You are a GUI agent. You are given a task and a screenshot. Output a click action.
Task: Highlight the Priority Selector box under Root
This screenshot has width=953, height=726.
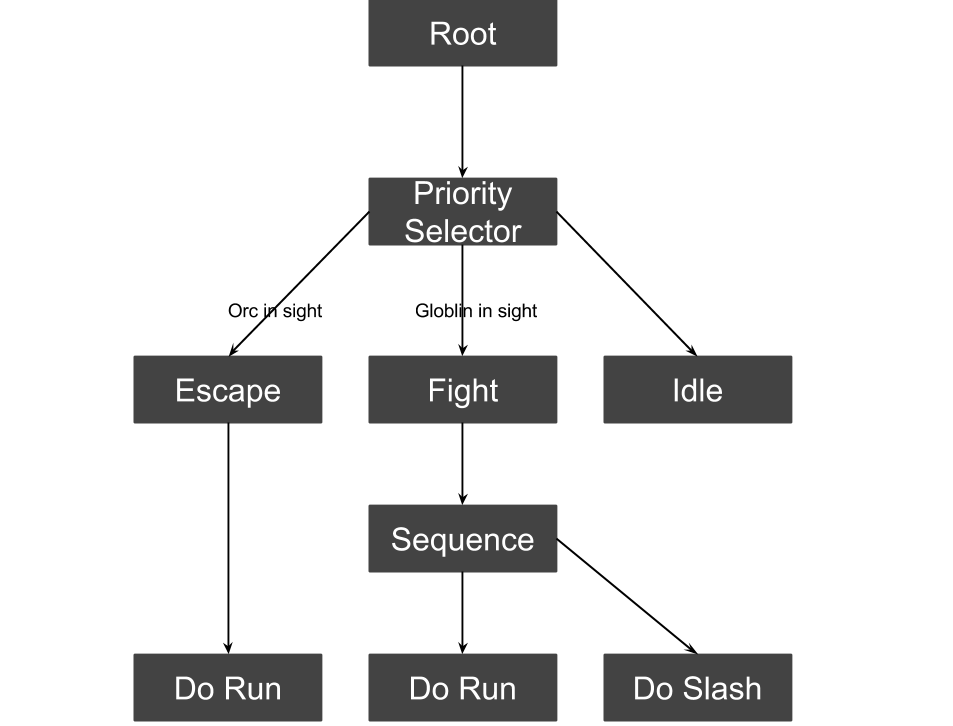[462, 211]
